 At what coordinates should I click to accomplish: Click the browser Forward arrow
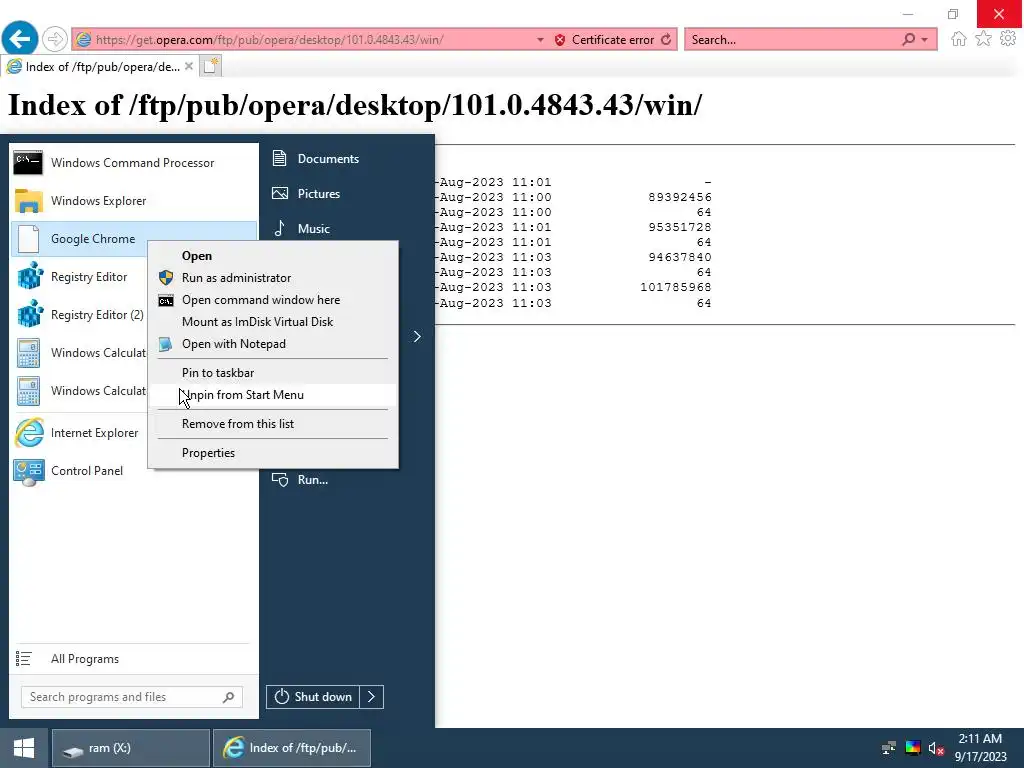55,39
